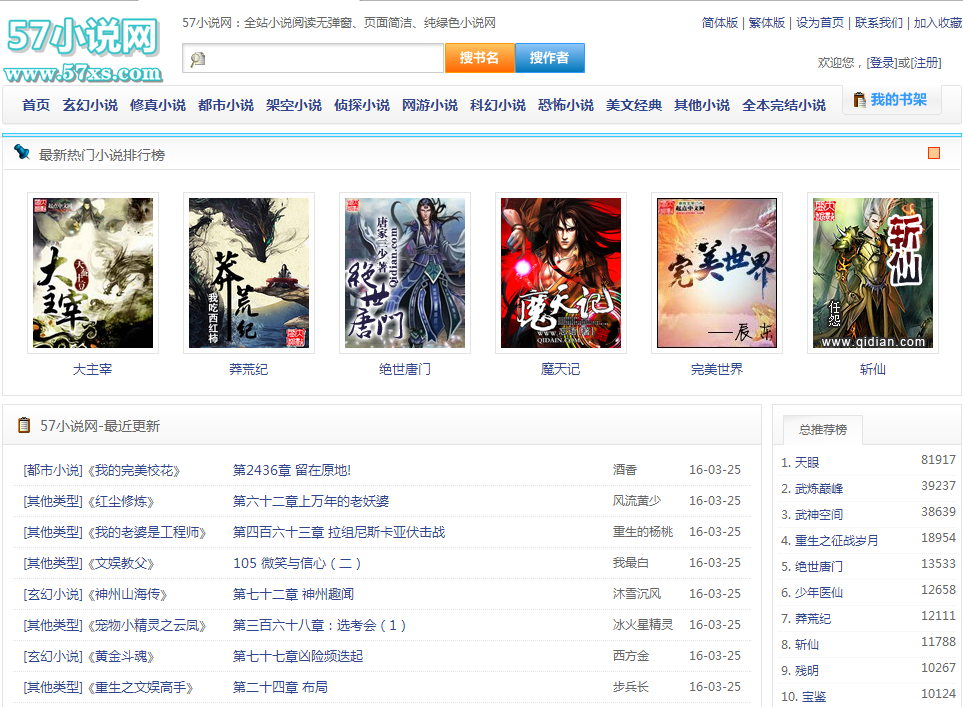Image resolution: width=963 pixels, height=707 pixels.
Task: Open 联系我们 link
Action: 879,23
